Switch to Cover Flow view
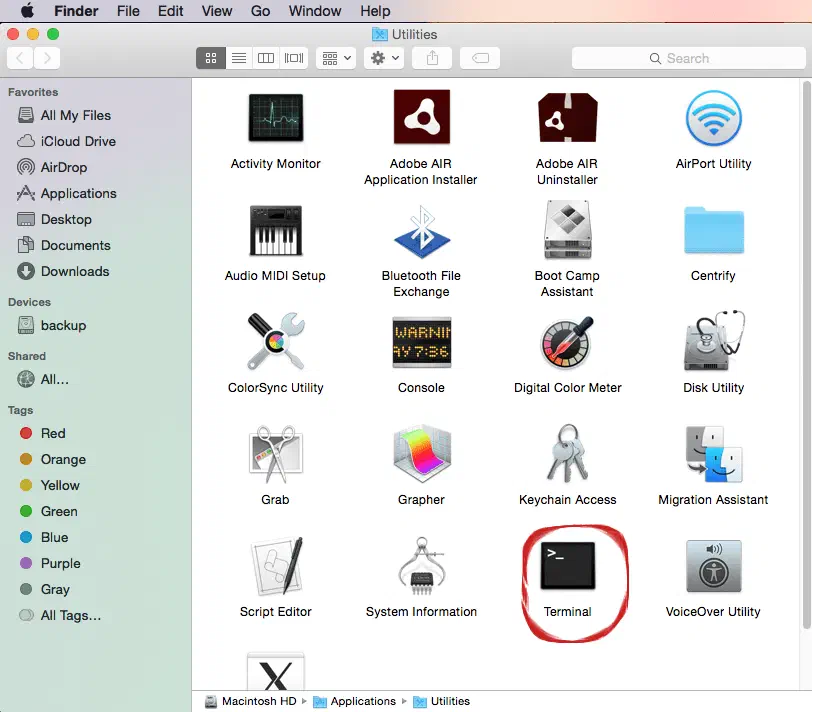Screen dimensions: 813x712 click(294, 58)
